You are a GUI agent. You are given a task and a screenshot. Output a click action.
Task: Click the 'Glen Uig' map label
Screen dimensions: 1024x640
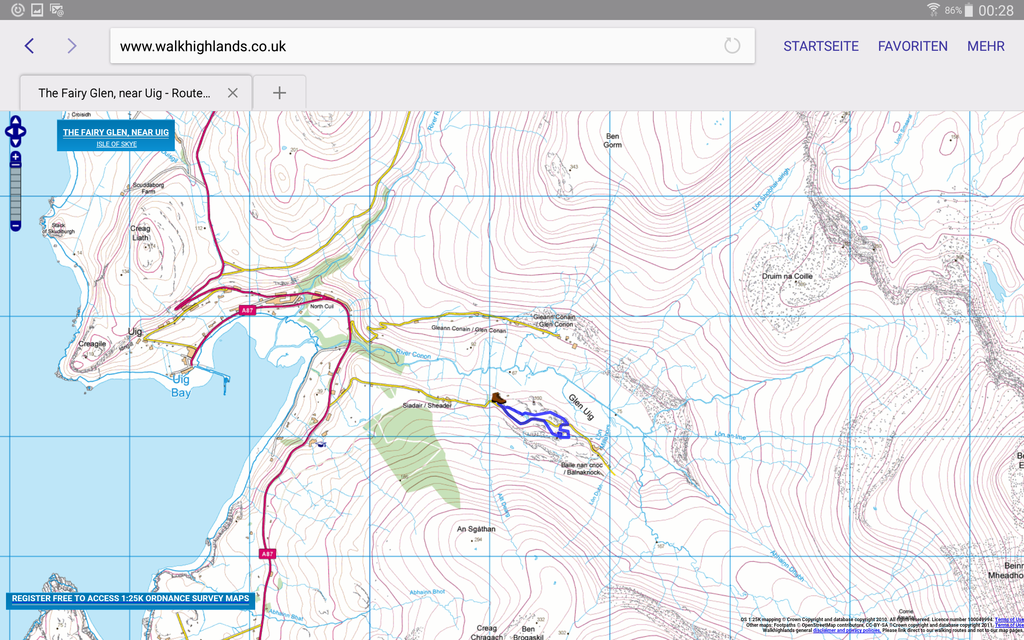[581, 406]
